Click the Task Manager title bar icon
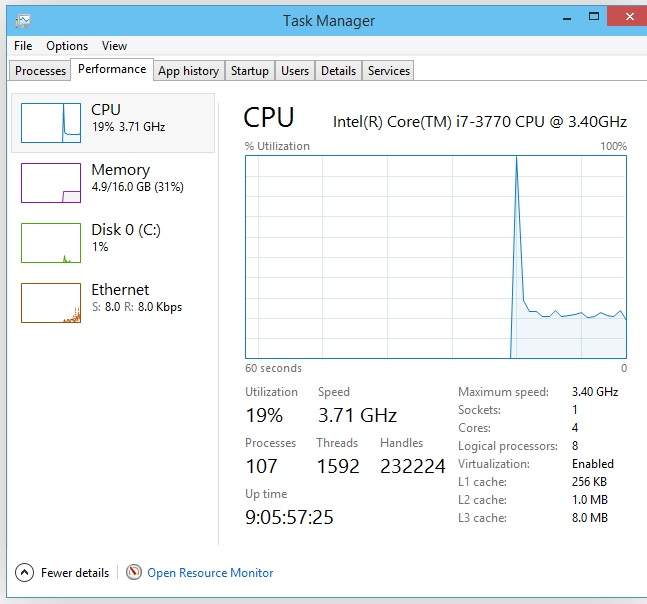The image size is (647, 604). (22, 19)
